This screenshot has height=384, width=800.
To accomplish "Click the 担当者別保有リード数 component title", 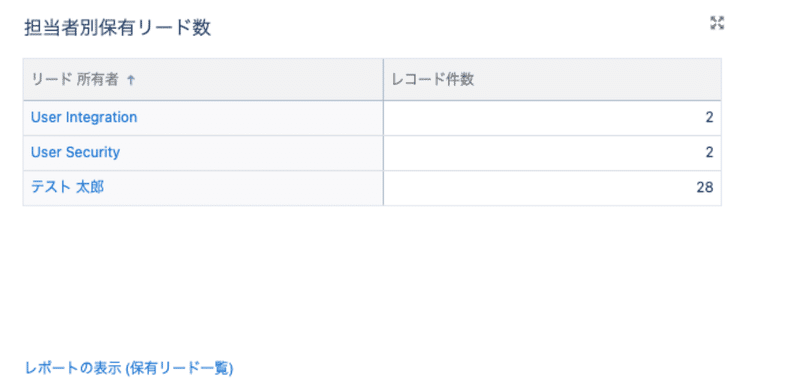I will (118, 28).
